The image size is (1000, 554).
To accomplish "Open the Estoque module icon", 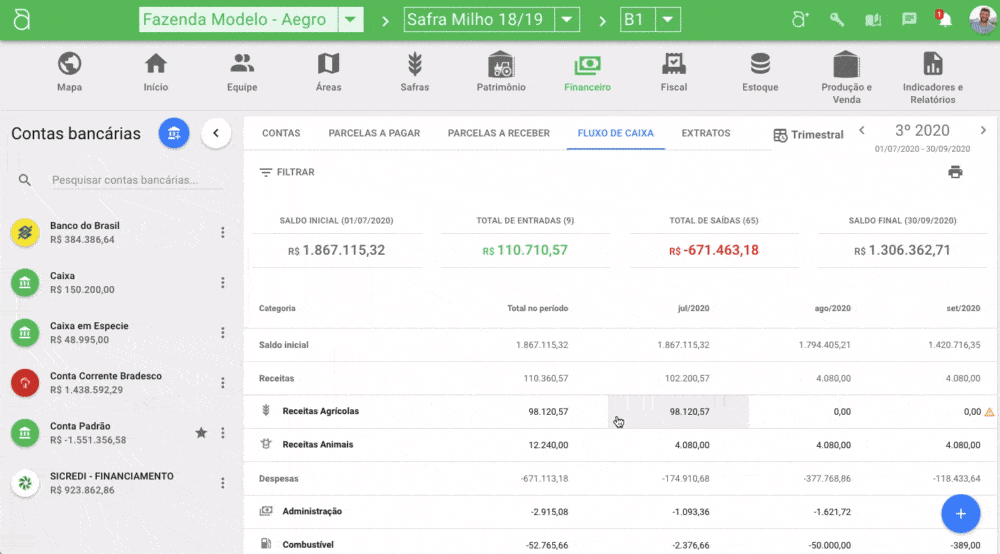I will point(760,65).
